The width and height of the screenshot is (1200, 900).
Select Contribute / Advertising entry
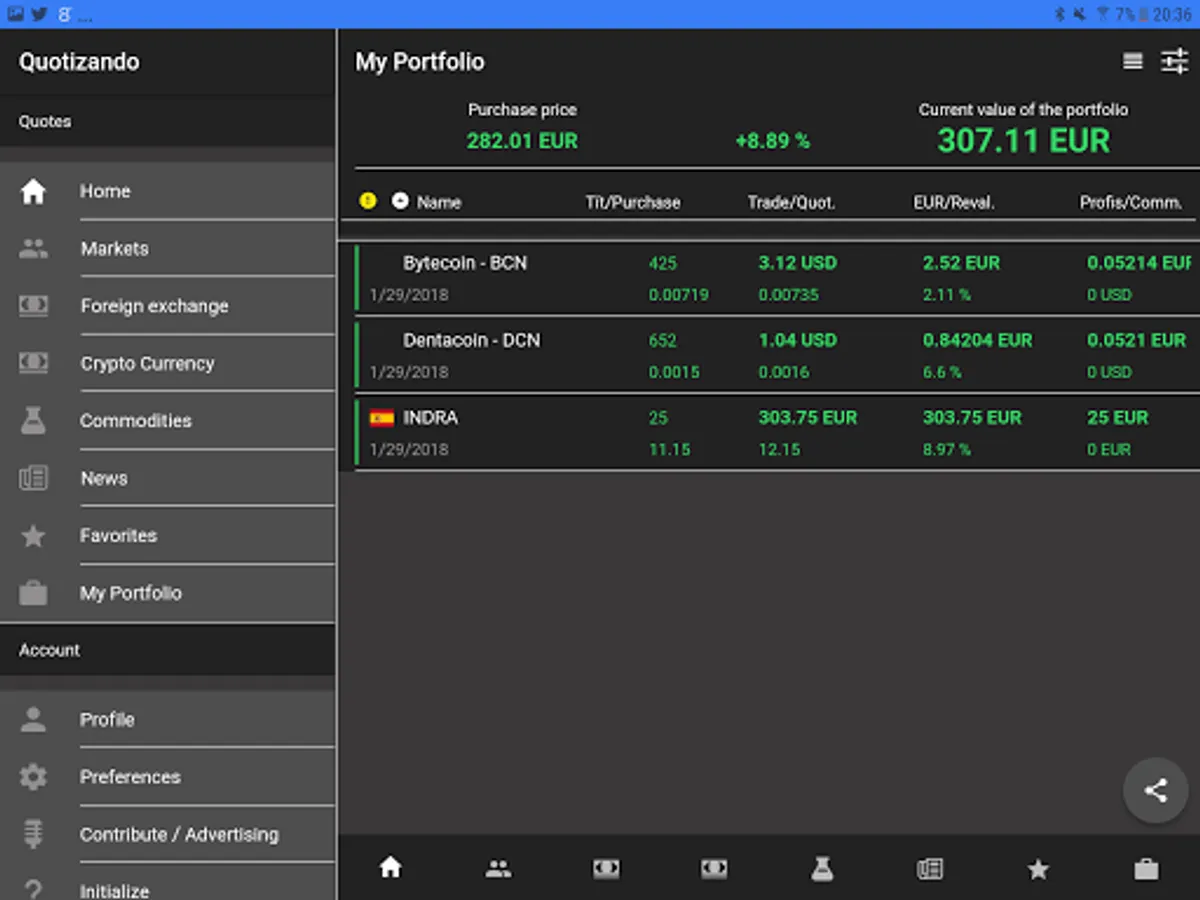click(x=167, y=834)
